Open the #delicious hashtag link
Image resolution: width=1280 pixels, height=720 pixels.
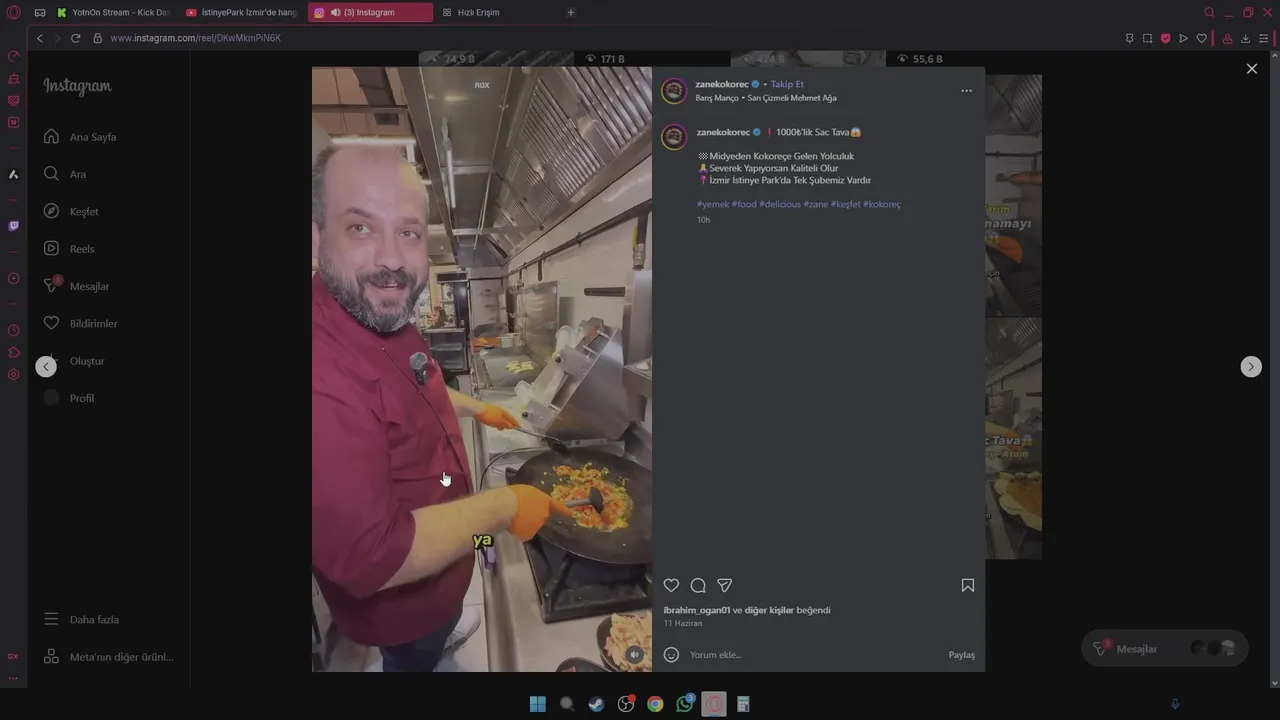[x=780, y=204]
